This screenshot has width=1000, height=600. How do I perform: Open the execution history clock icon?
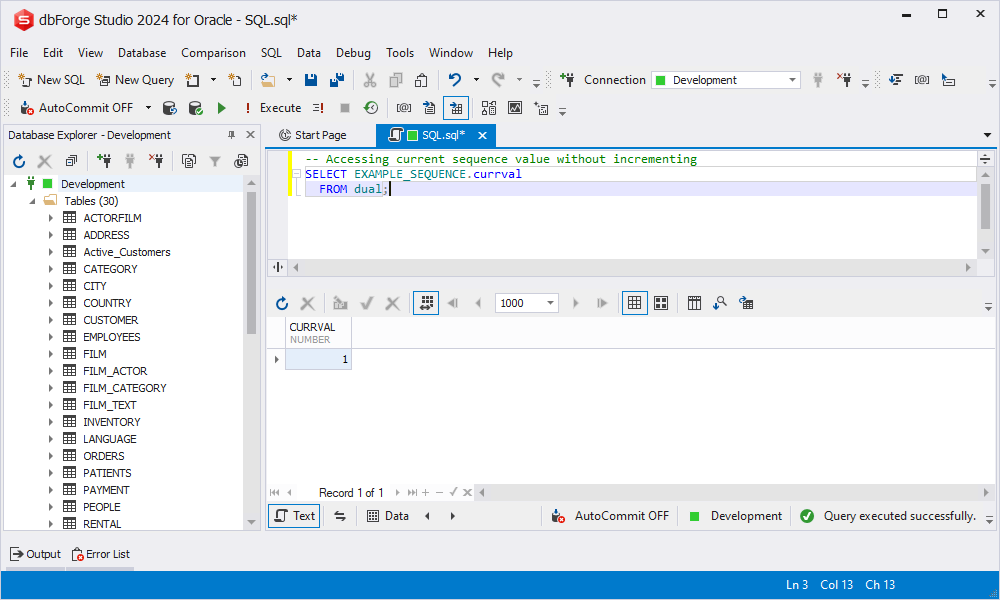click(x=371, y=108)
